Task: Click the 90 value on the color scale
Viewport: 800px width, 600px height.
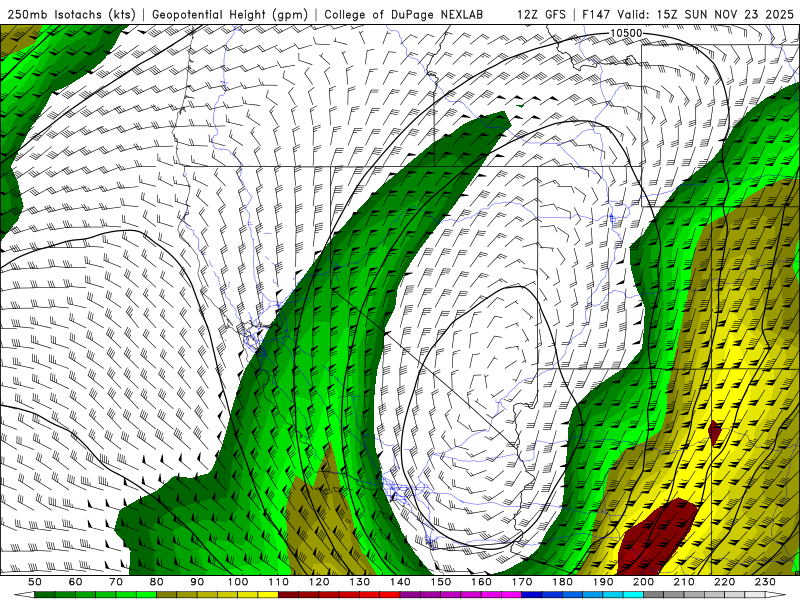Action: (x=197, y=582)
